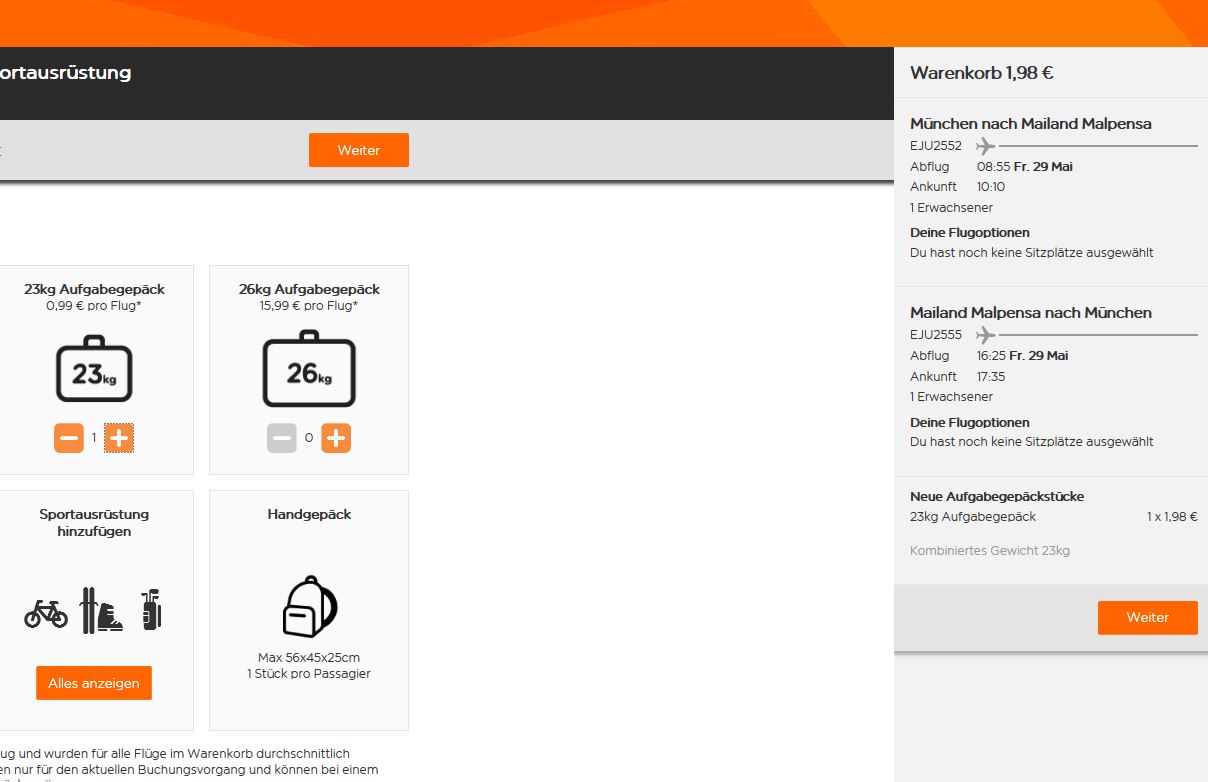Viewport: 1208px width, 782px height.
Task: Click the 0,99 € pro Flug price
Action: 94,306
